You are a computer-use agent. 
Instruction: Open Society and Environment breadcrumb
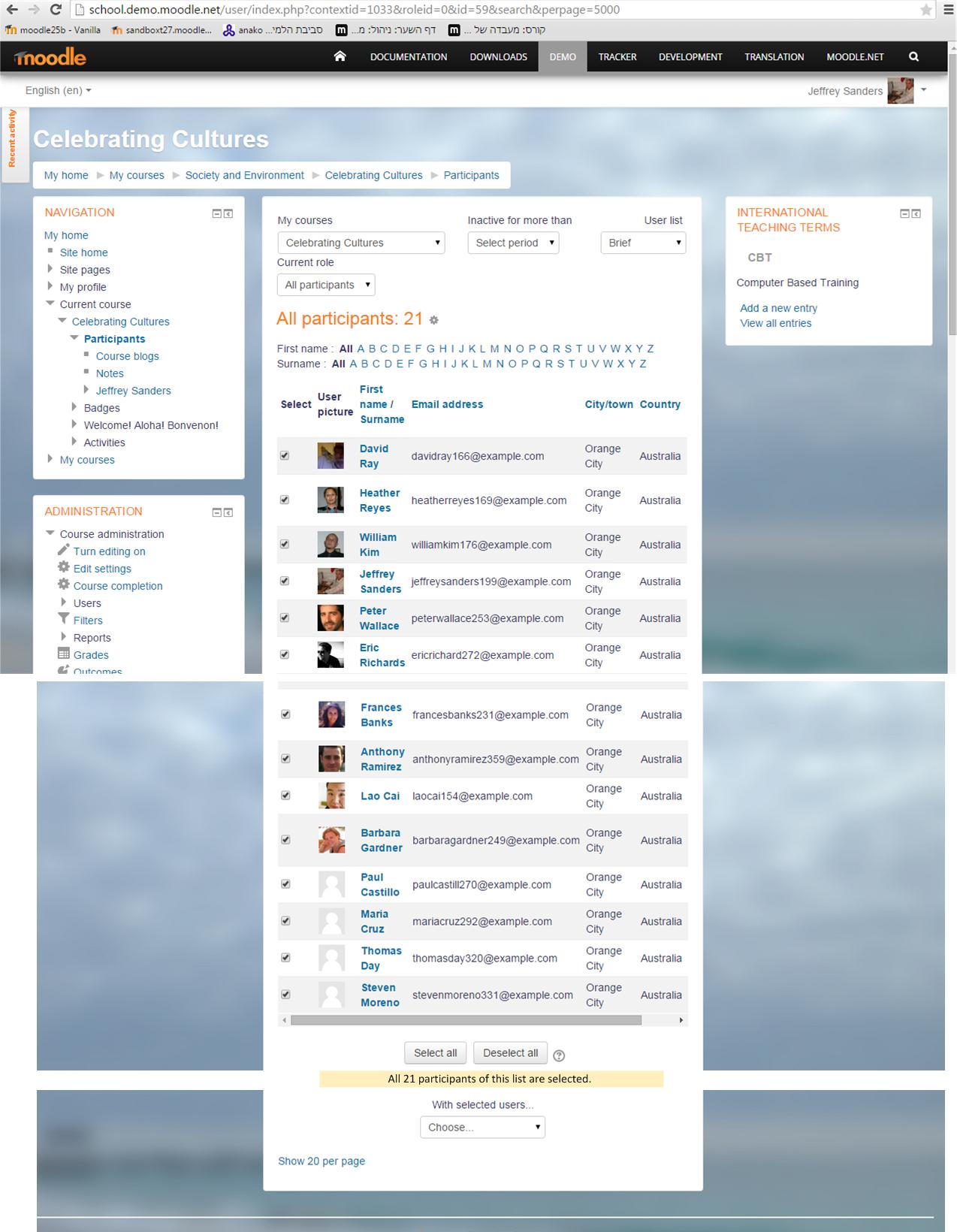(x=244, y=175)
